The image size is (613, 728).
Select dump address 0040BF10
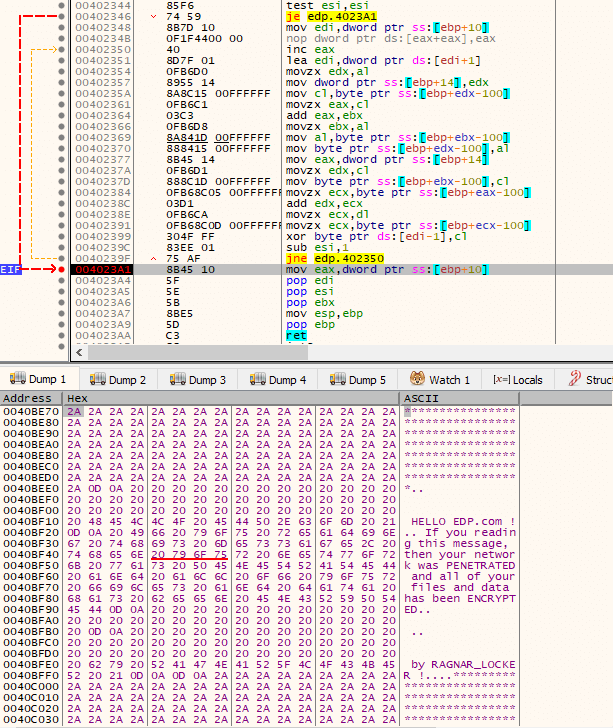click(x=31, y=521)
